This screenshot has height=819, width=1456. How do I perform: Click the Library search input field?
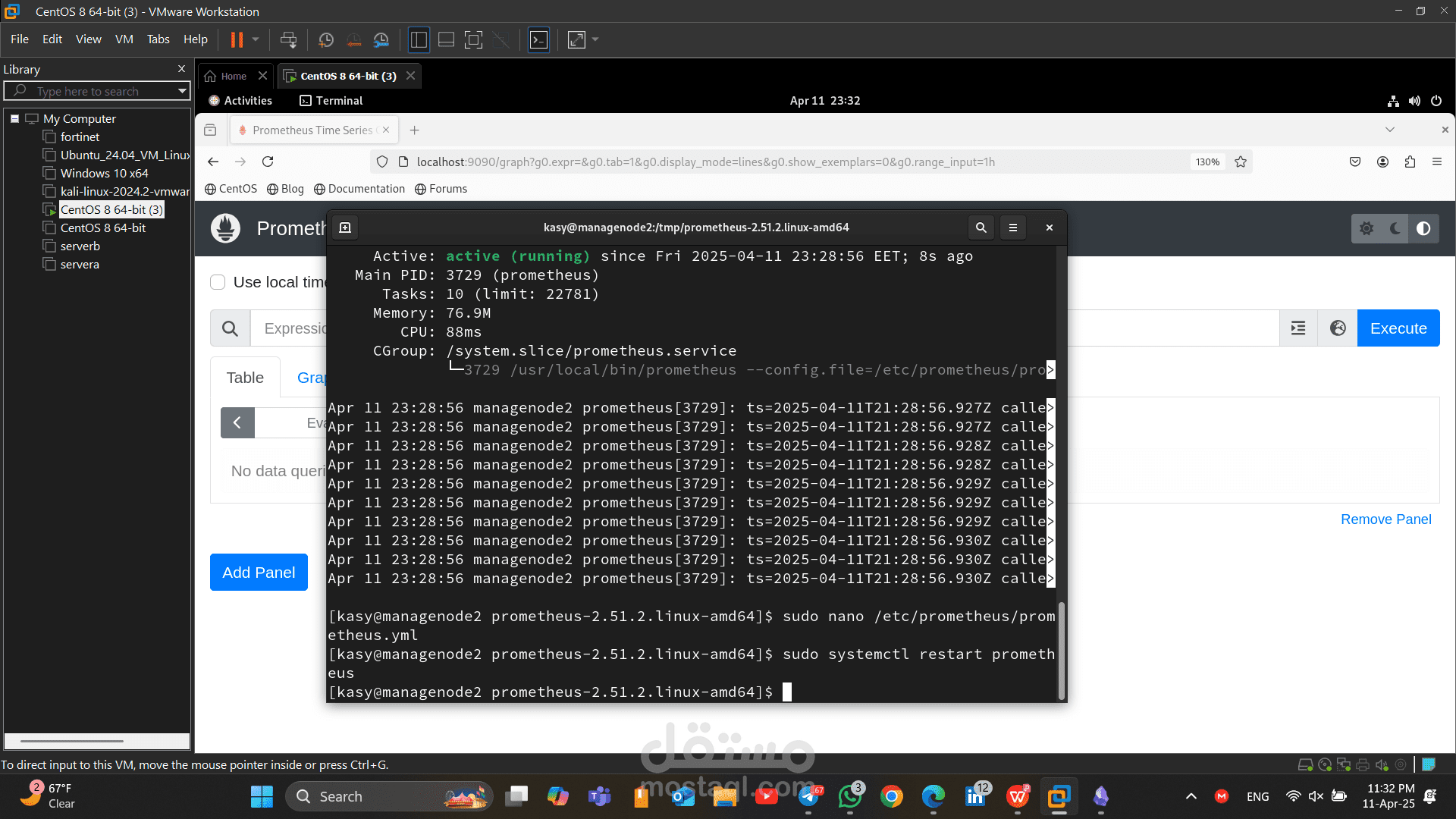[x=97, y=91]
